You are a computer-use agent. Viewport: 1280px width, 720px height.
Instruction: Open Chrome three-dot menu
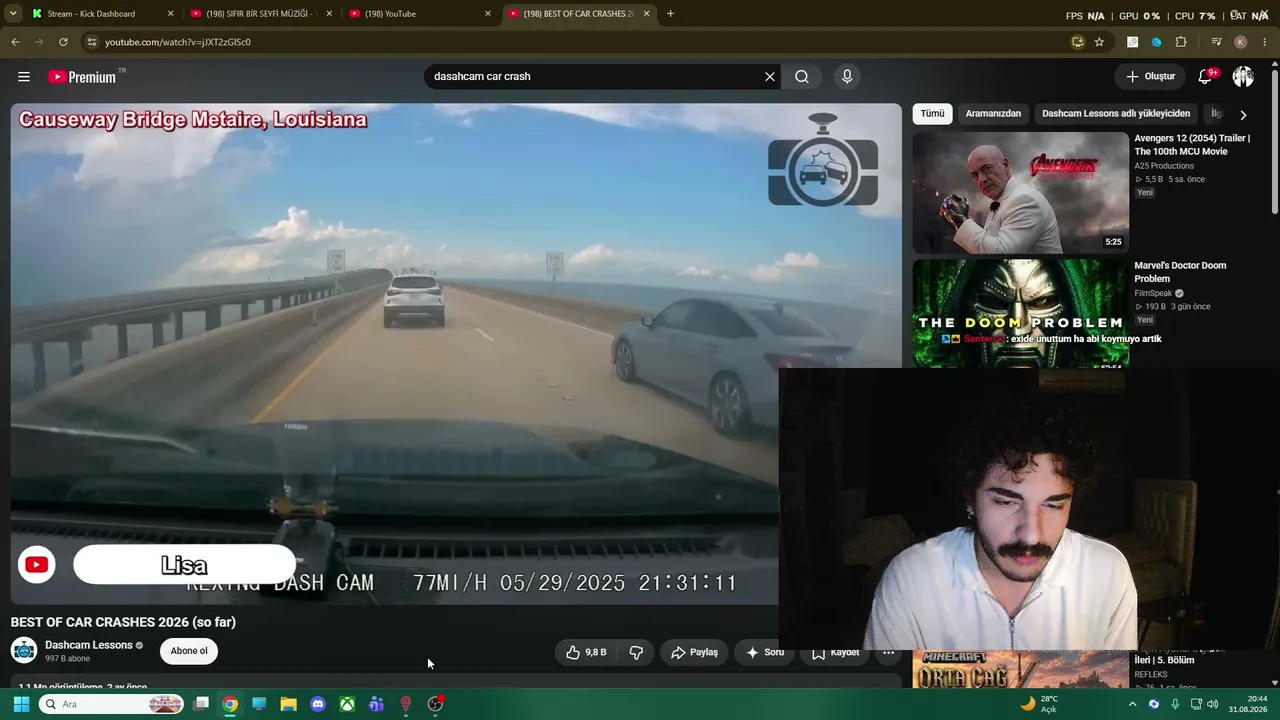(x=1265, y=42)
